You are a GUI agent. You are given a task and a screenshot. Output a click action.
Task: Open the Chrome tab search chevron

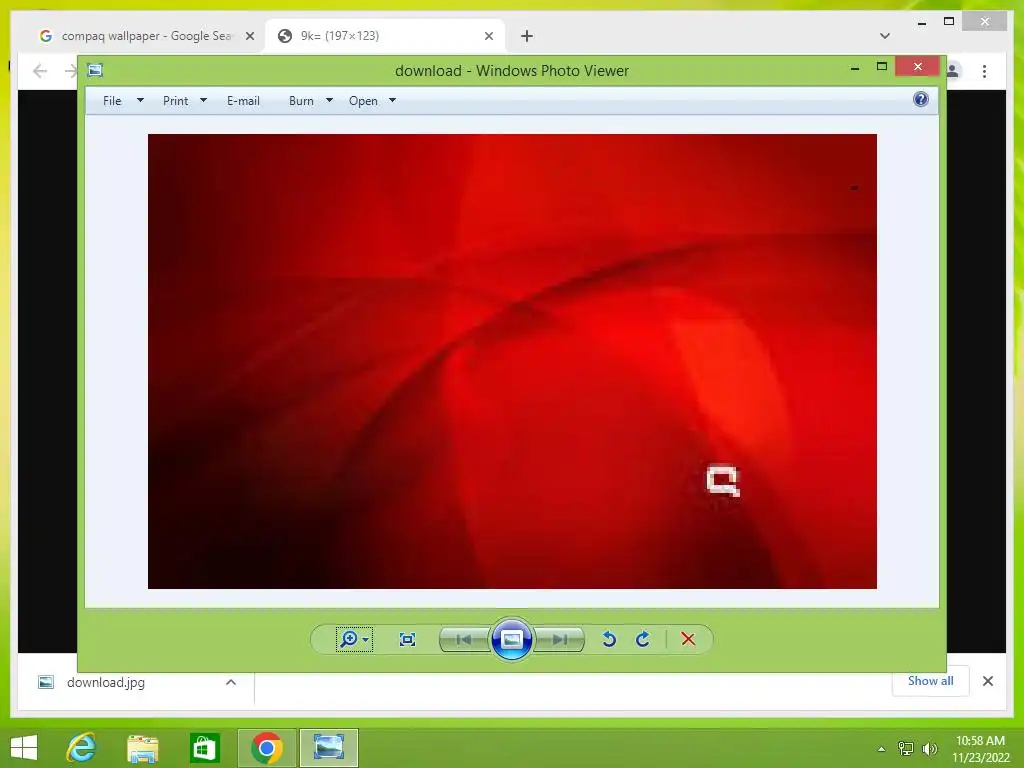click(884, 36)
